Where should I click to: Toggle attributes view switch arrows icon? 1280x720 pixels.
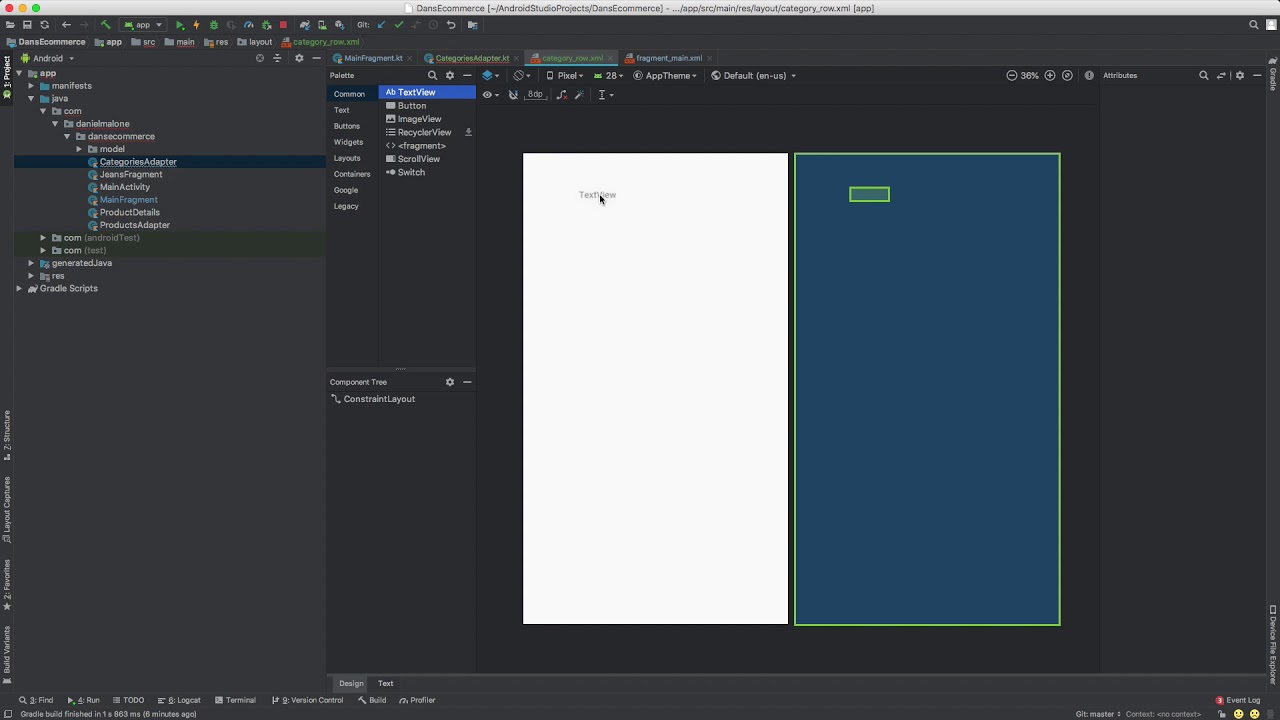pos(1222,75)
